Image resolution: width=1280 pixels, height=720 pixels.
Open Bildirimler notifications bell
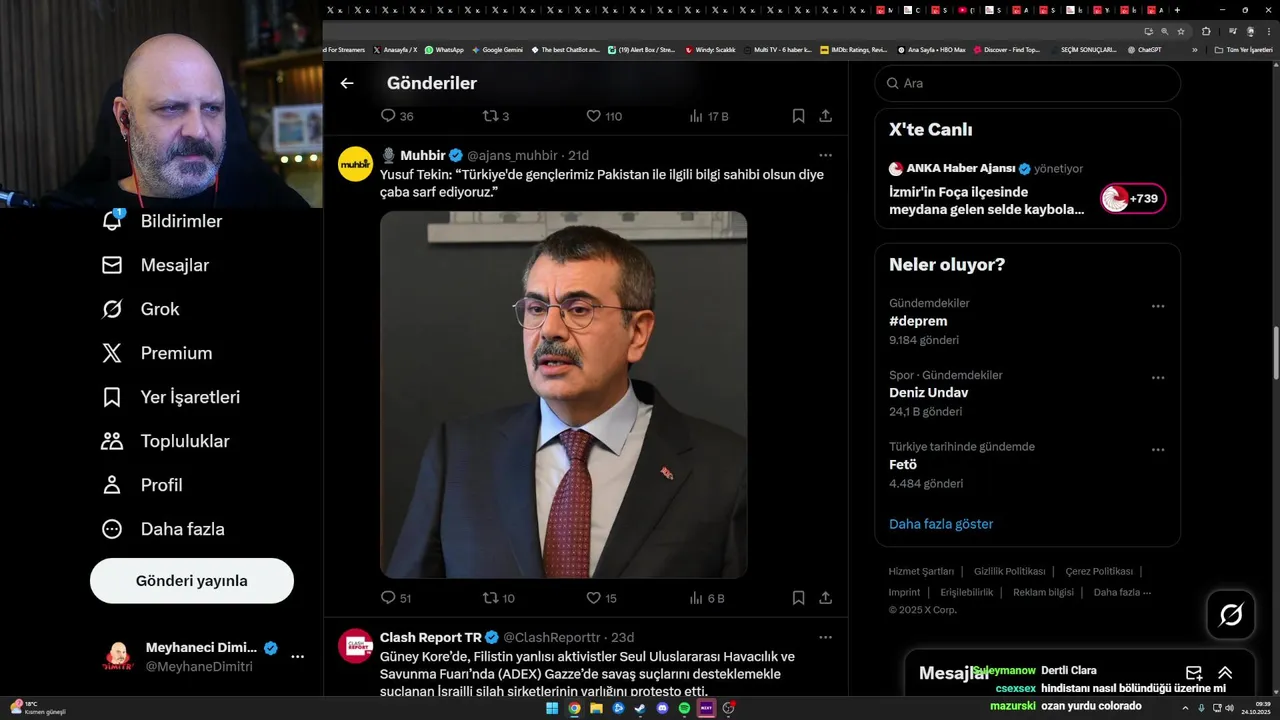(x=113, y=221)
